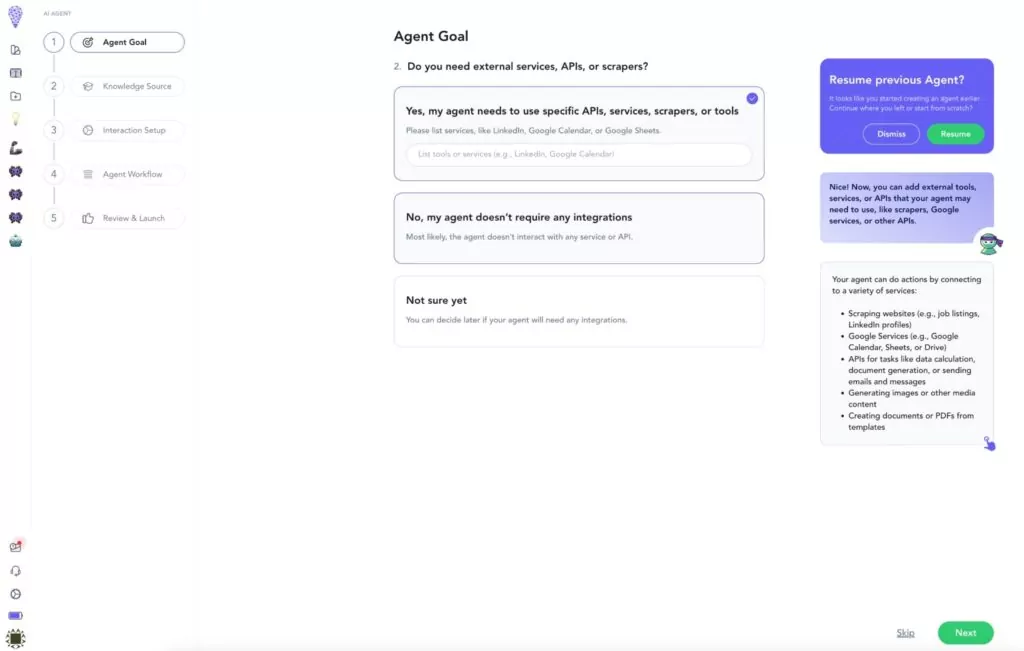The image size is (1024, 651).
Task: Click 'Generating images or other media content' bullet
Action: [x=911, y=398]
